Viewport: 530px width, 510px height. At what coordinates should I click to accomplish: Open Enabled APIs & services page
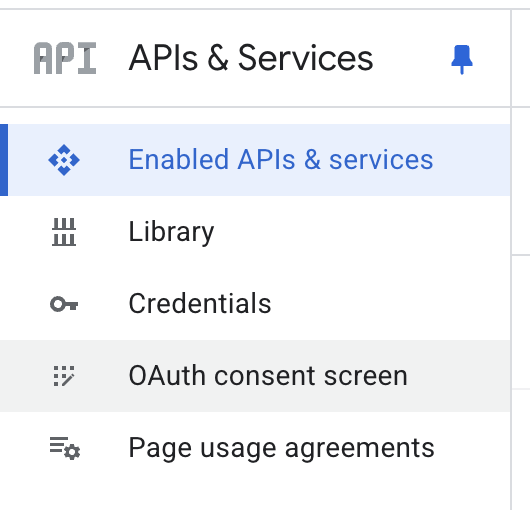click(x=255, y=160)
